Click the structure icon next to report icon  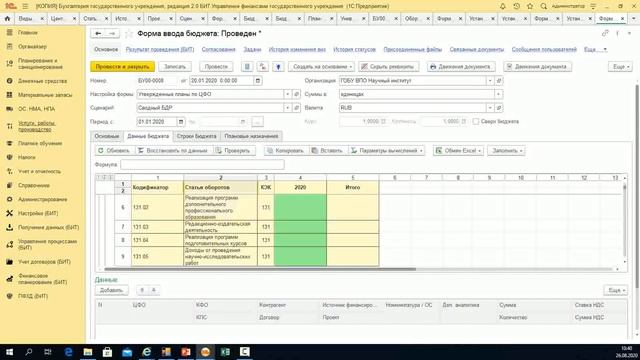[x=262, y=67]
